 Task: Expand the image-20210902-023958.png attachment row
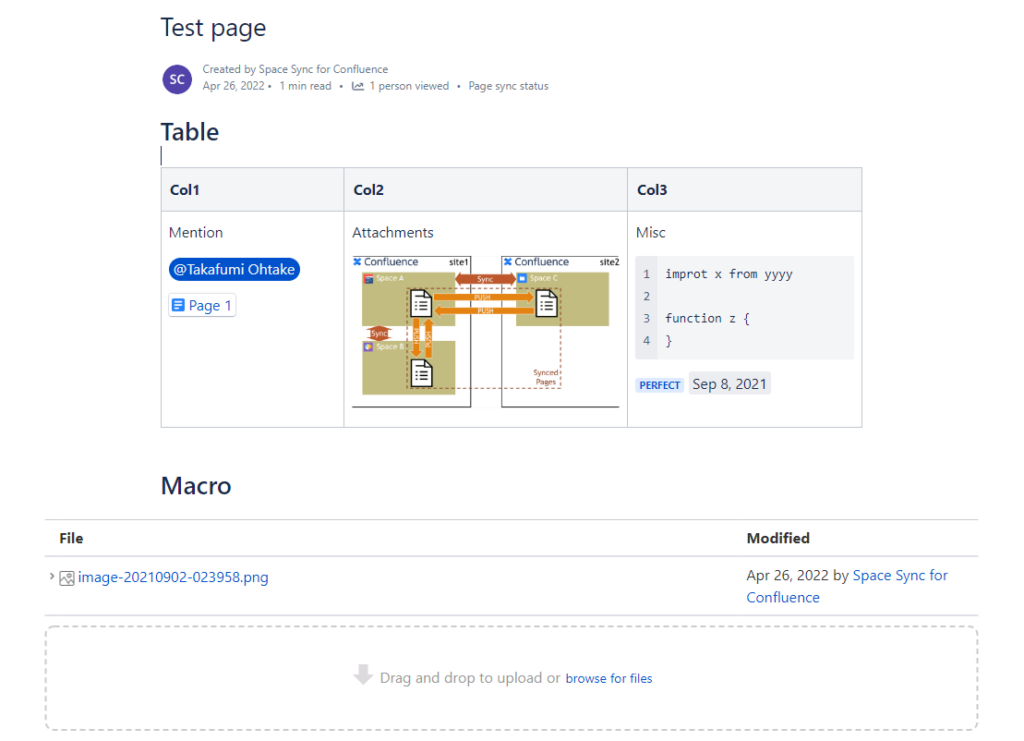tap(52, 576)
